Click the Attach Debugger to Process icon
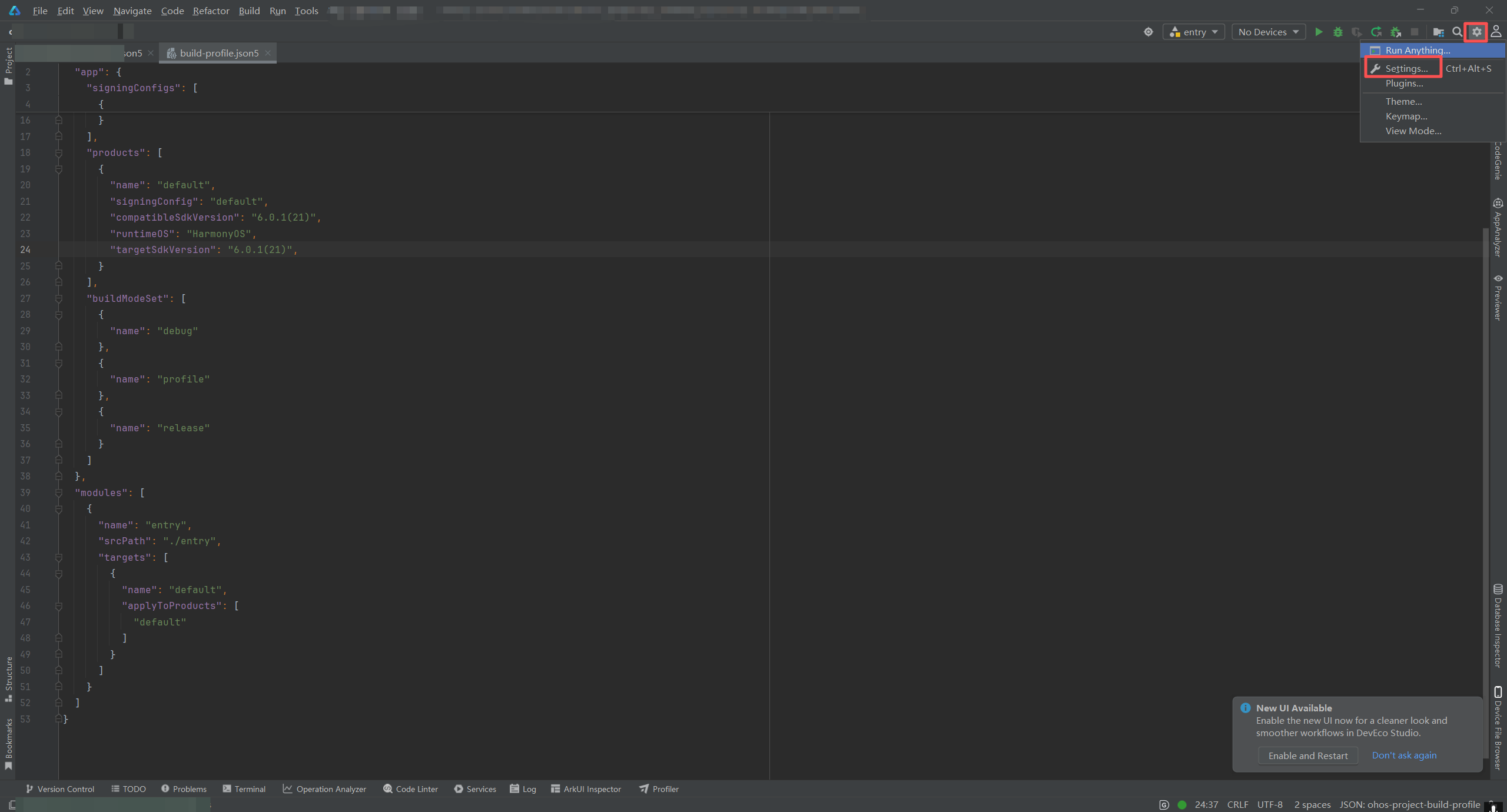 point(1396,32)
